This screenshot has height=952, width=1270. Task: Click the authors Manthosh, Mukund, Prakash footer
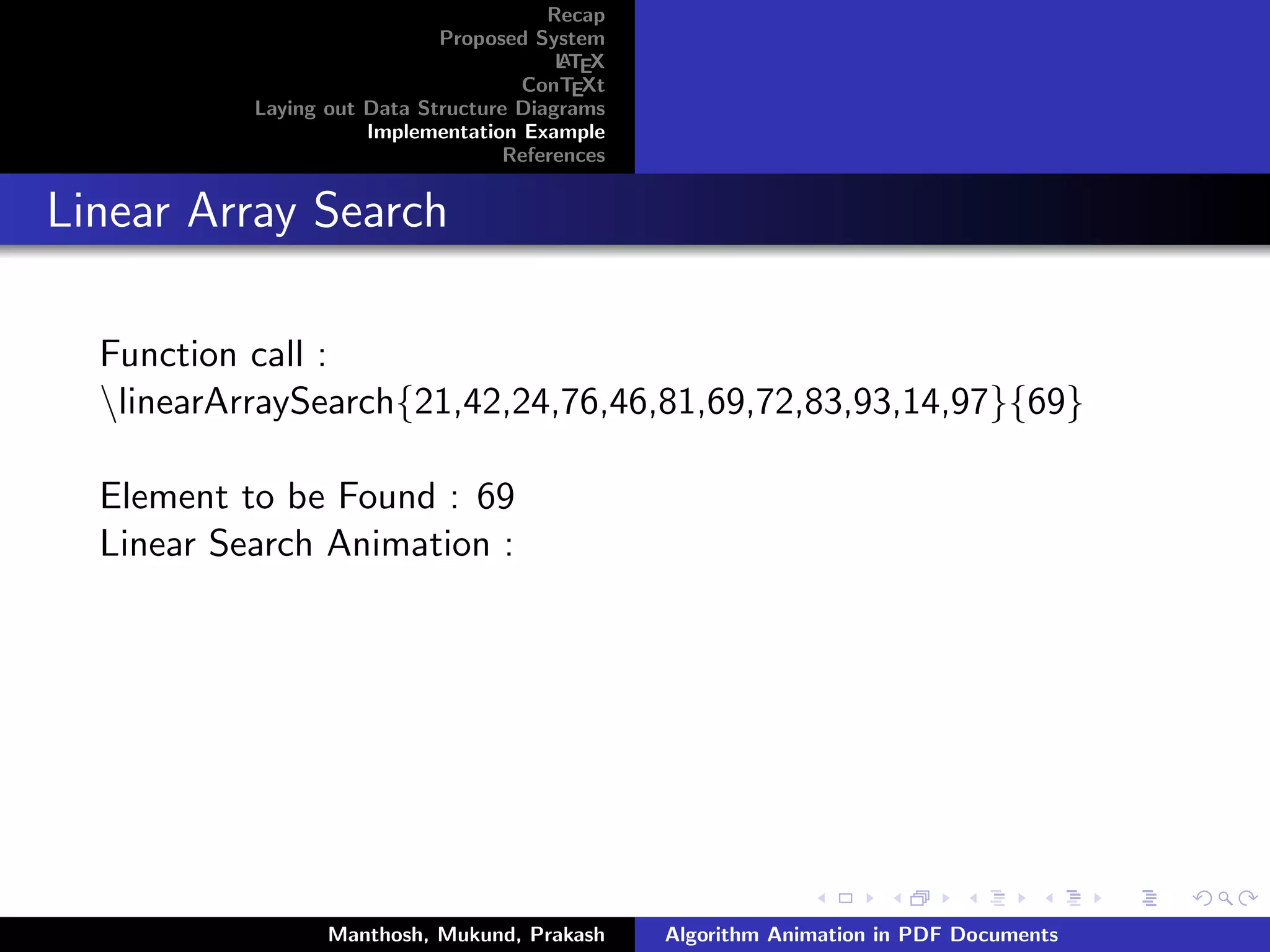[466, 935]
